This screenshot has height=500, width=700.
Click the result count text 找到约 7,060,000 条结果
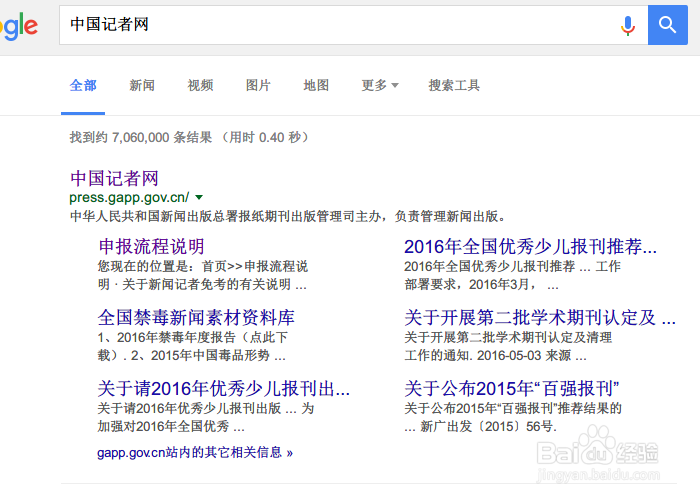tap(141, 137)
